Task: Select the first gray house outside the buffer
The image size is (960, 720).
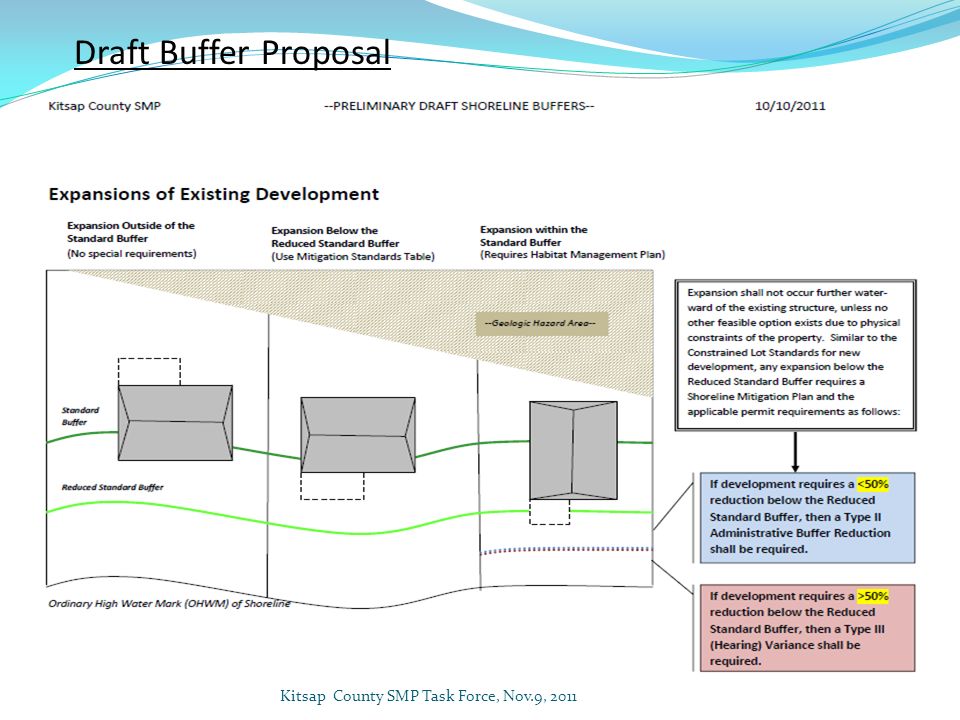Action: click(x=175, y=422)
